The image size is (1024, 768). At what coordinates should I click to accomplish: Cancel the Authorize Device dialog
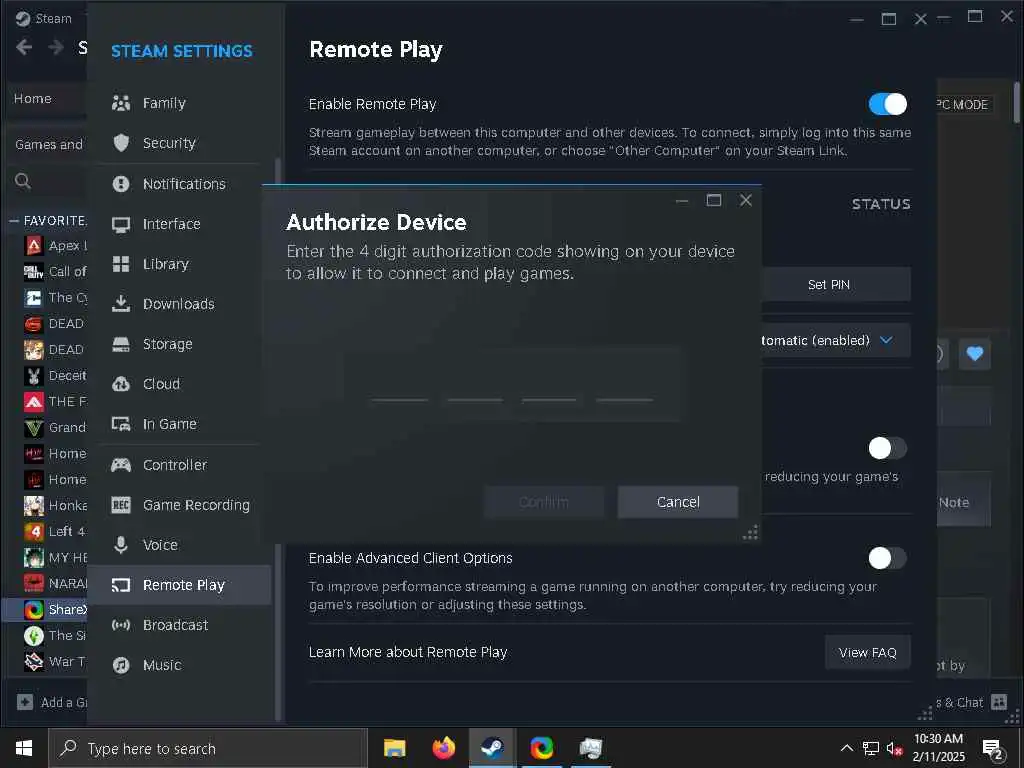(x=678, y=502)
